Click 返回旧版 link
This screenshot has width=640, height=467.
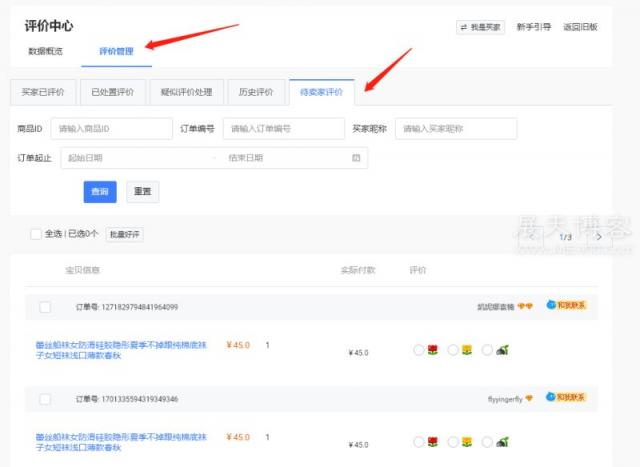580,27
